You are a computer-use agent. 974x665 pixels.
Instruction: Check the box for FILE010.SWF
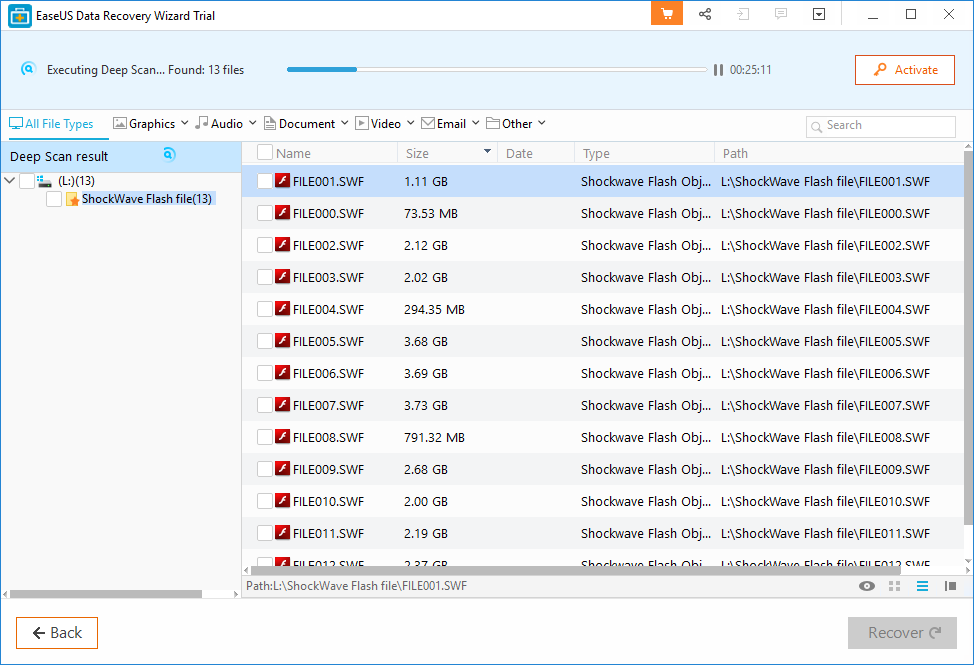(265, 501)
